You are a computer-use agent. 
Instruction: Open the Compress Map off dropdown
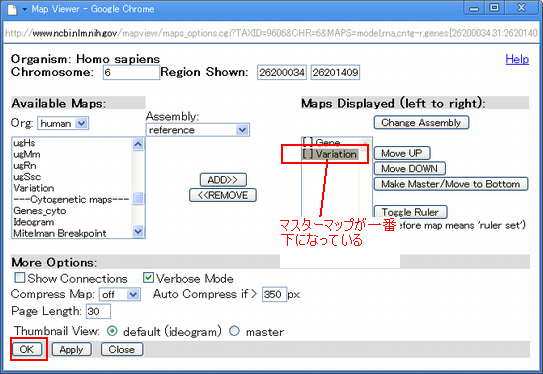tap(120, 295)
